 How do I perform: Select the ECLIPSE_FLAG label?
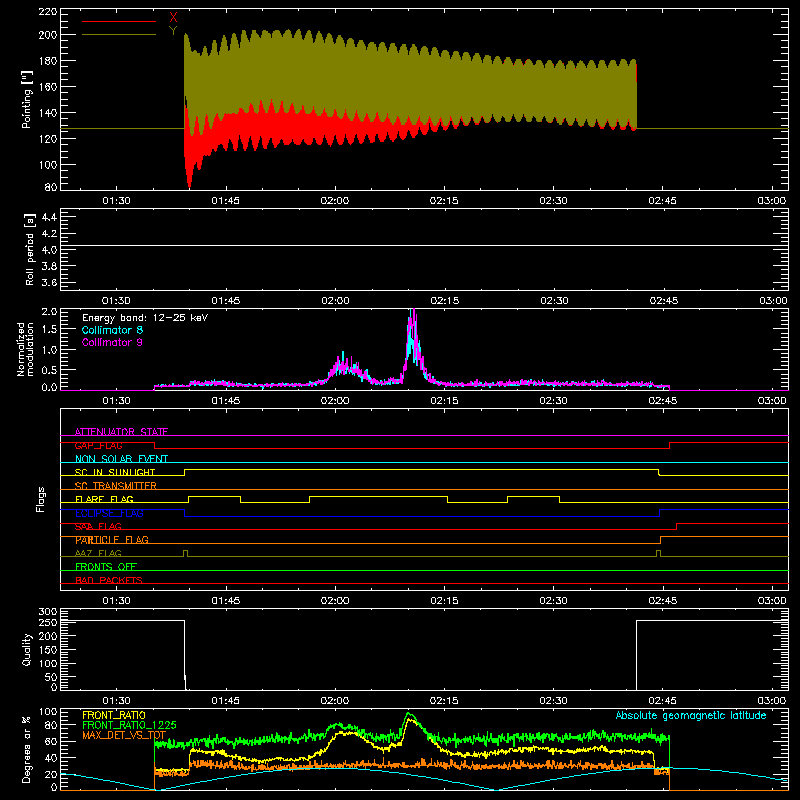pos(109,513)
